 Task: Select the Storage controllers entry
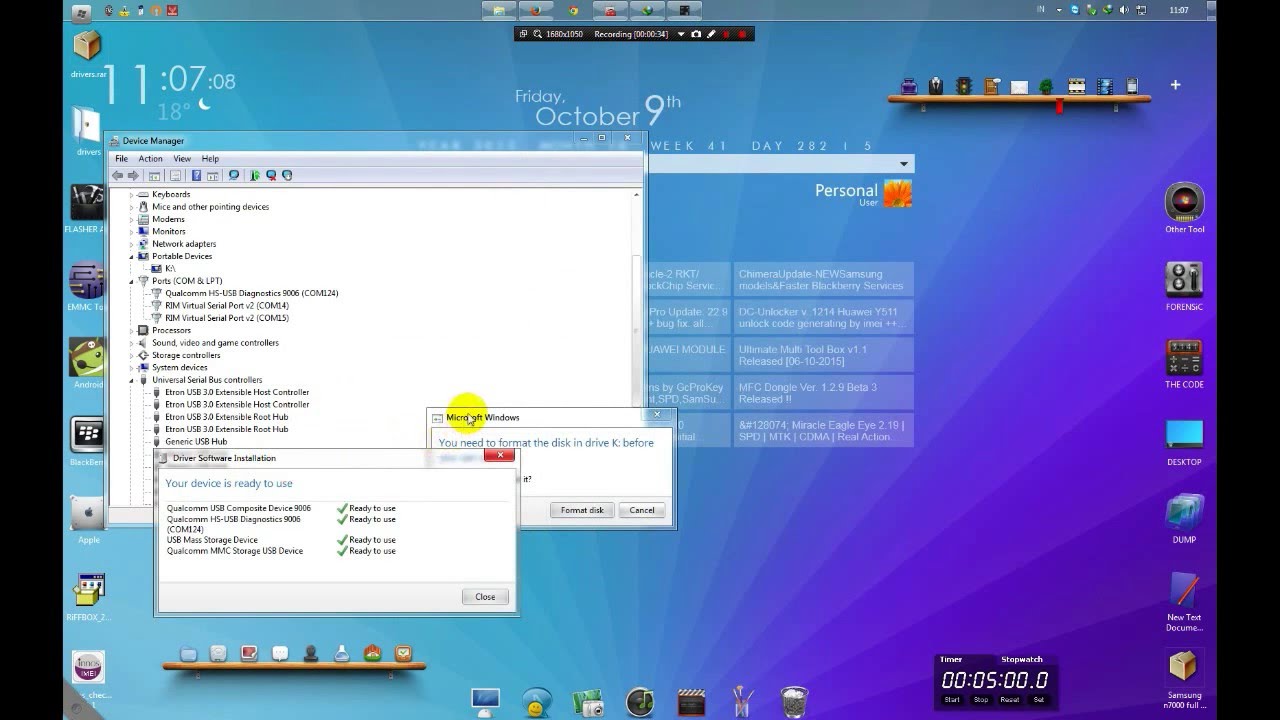point(186,355)
